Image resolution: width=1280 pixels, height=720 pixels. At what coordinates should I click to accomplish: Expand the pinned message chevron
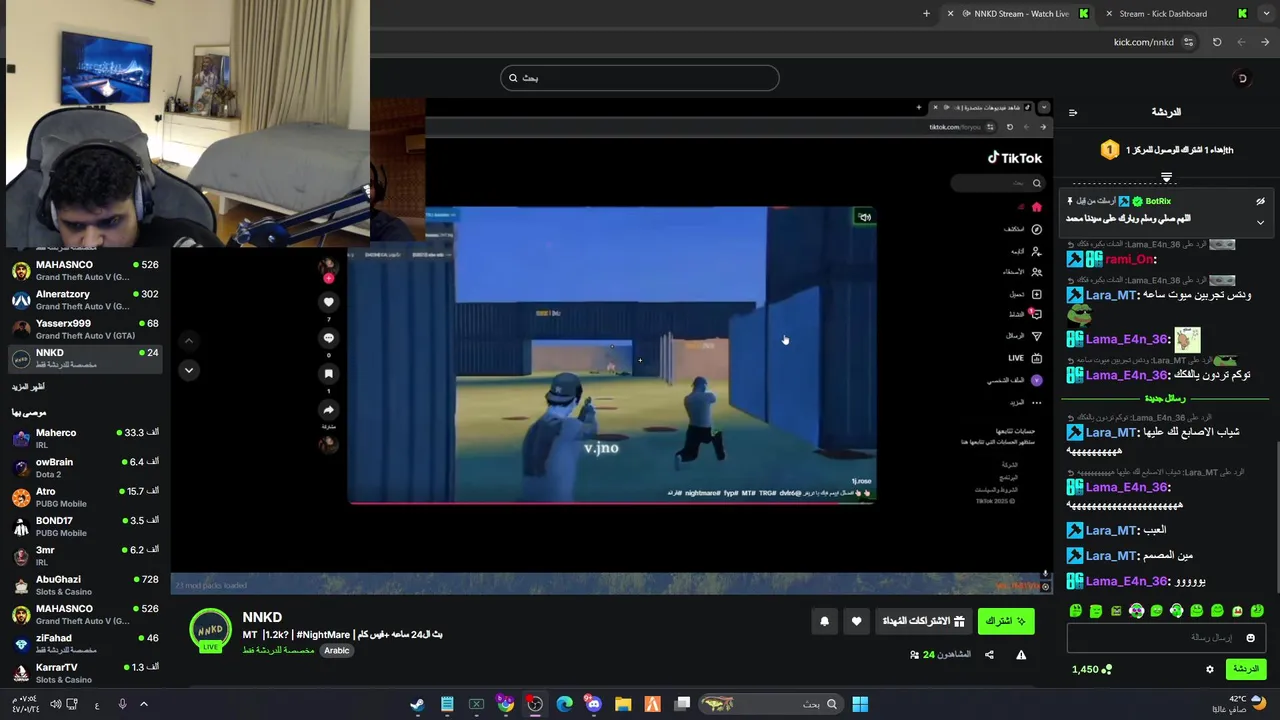point(1260,222)
